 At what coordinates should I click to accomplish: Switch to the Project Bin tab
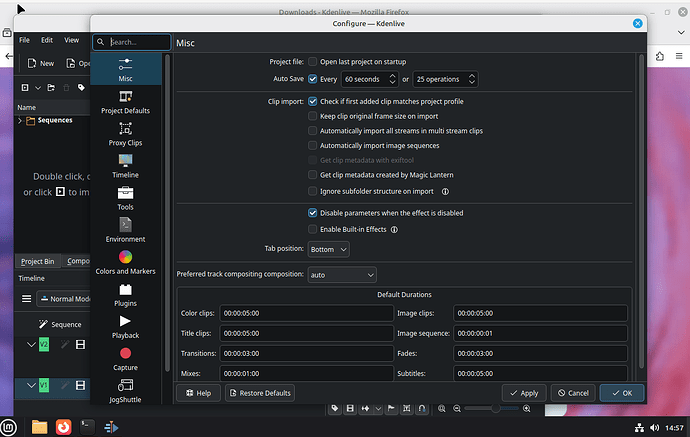click(38, 261)
